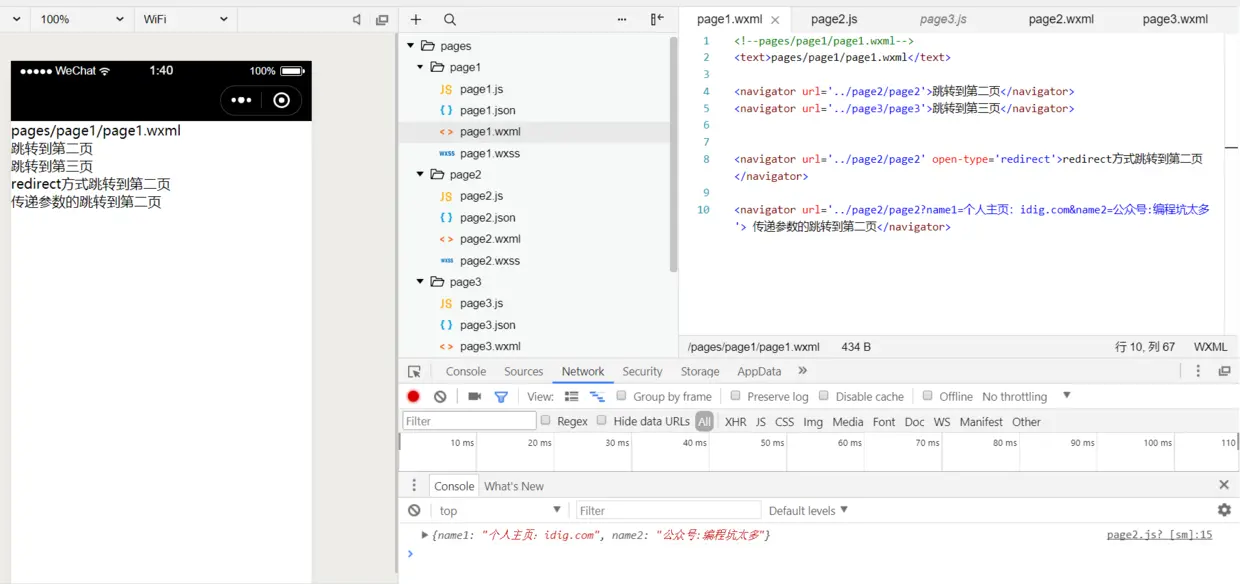Collapse the file tree panel icon

pos(657,19)
